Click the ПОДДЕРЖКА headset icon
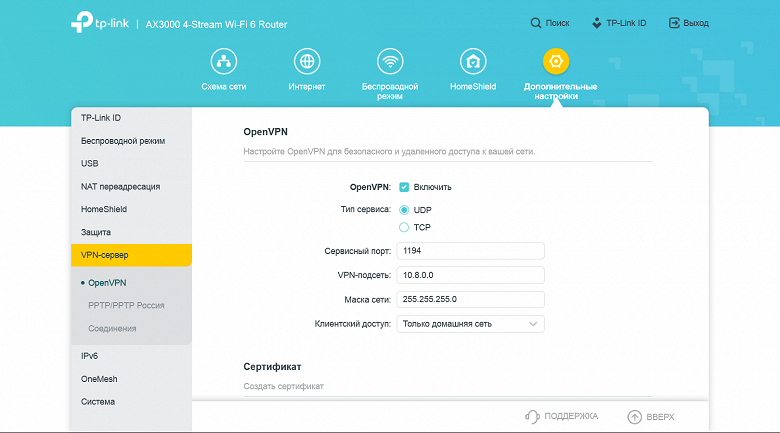 (x=532, y=417)
